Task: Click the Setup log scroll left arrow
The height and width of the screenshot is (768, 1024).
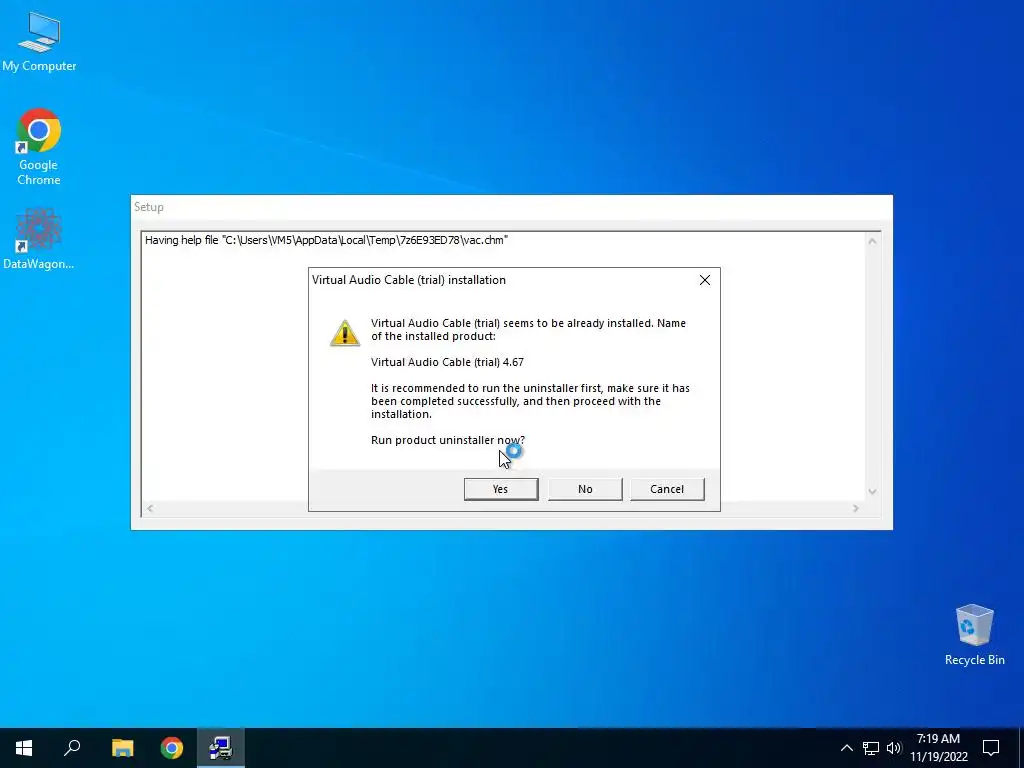Action: (x=150, y=508)
